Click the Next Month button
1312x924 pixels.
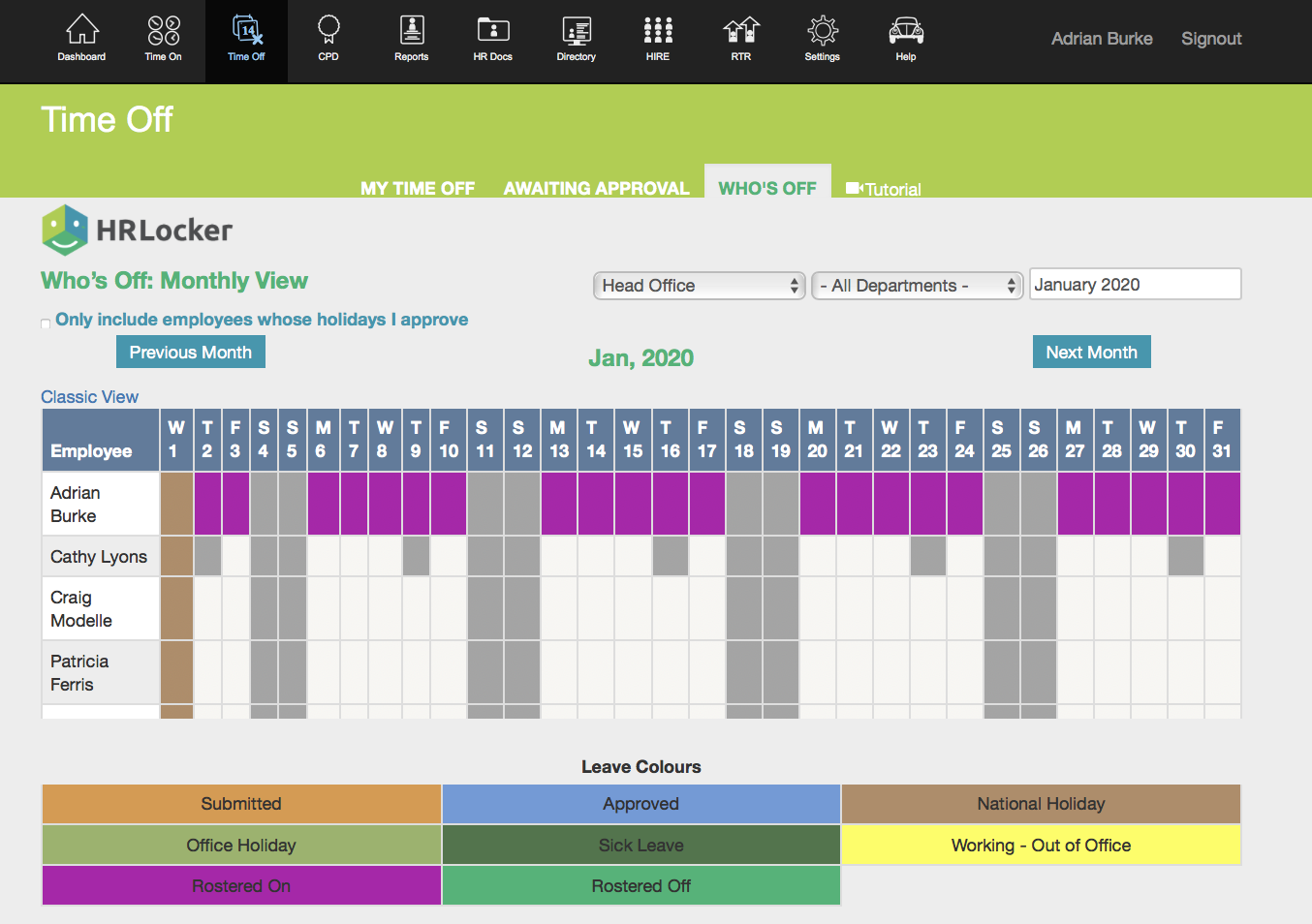point(1091,353)
